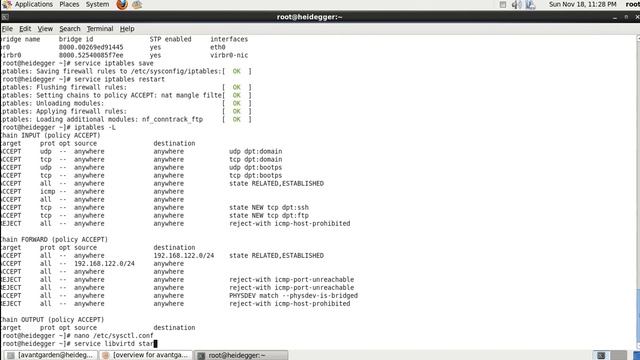Click the network status icon in panel
Screen dimensions: 640x360
(x=530, y=4)
